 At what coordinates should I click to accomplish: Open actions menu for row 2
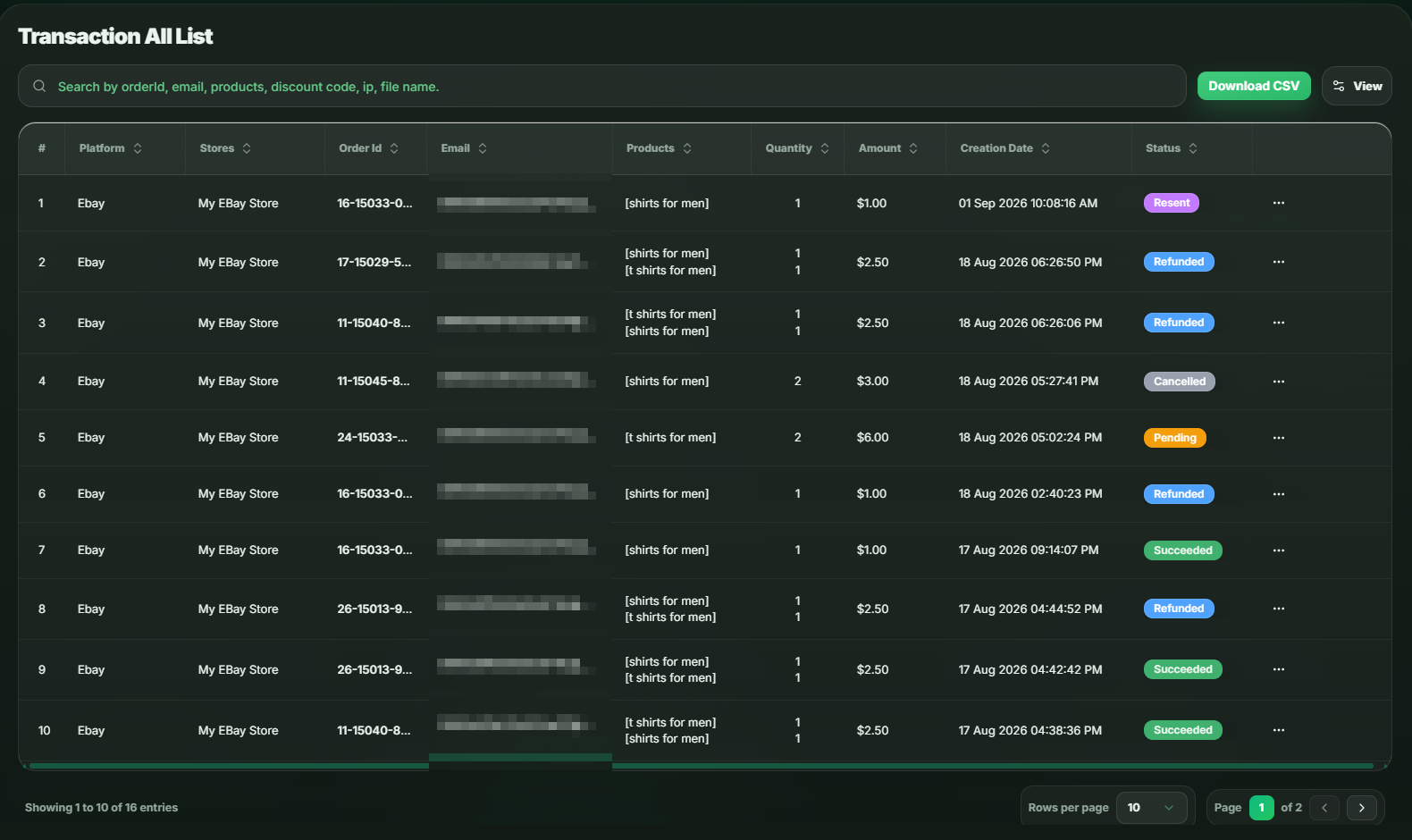[x=1279, y=262]
